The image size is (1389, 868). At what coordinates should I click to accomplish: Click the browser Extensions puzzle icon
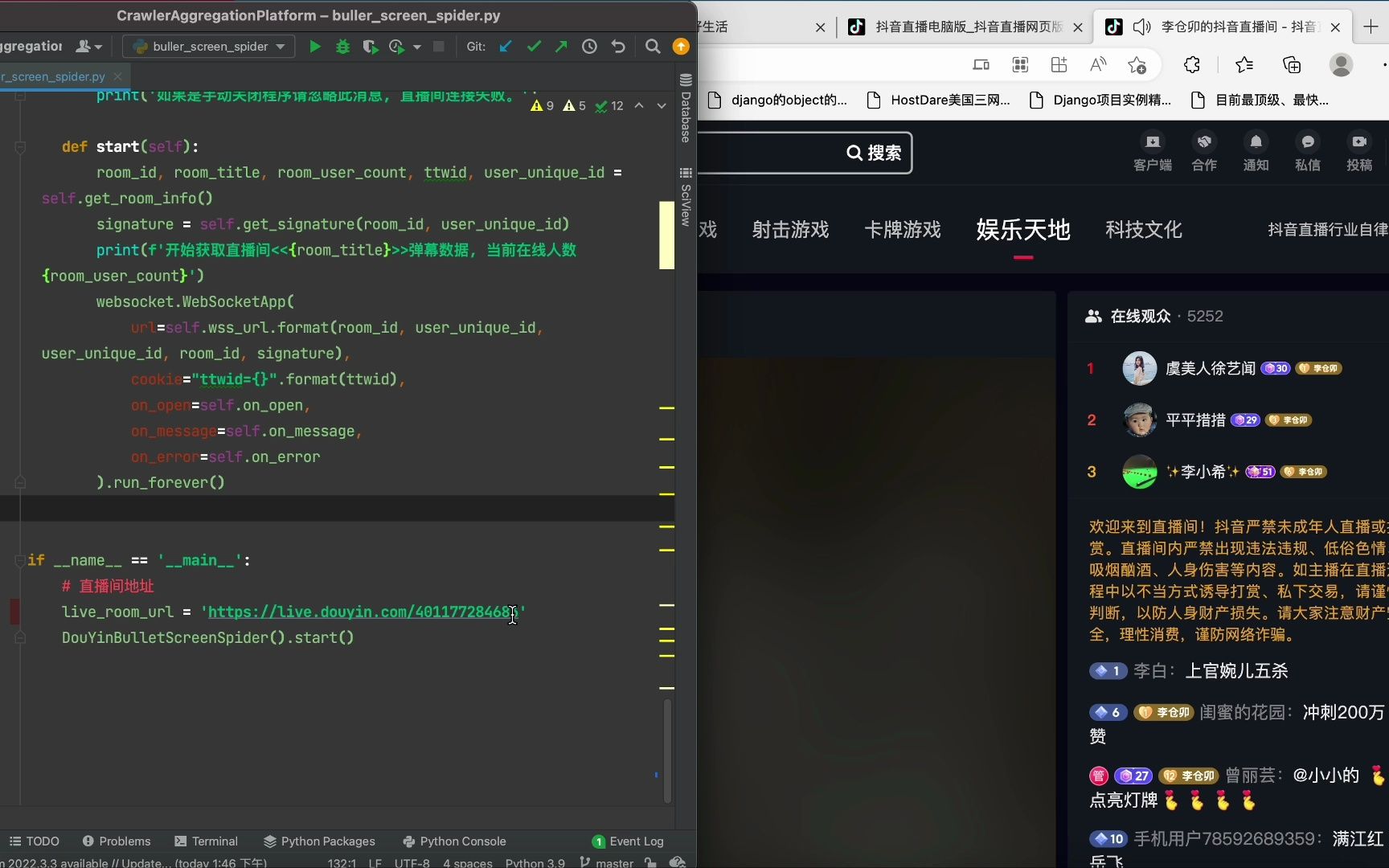click(x=1192, y=65)
